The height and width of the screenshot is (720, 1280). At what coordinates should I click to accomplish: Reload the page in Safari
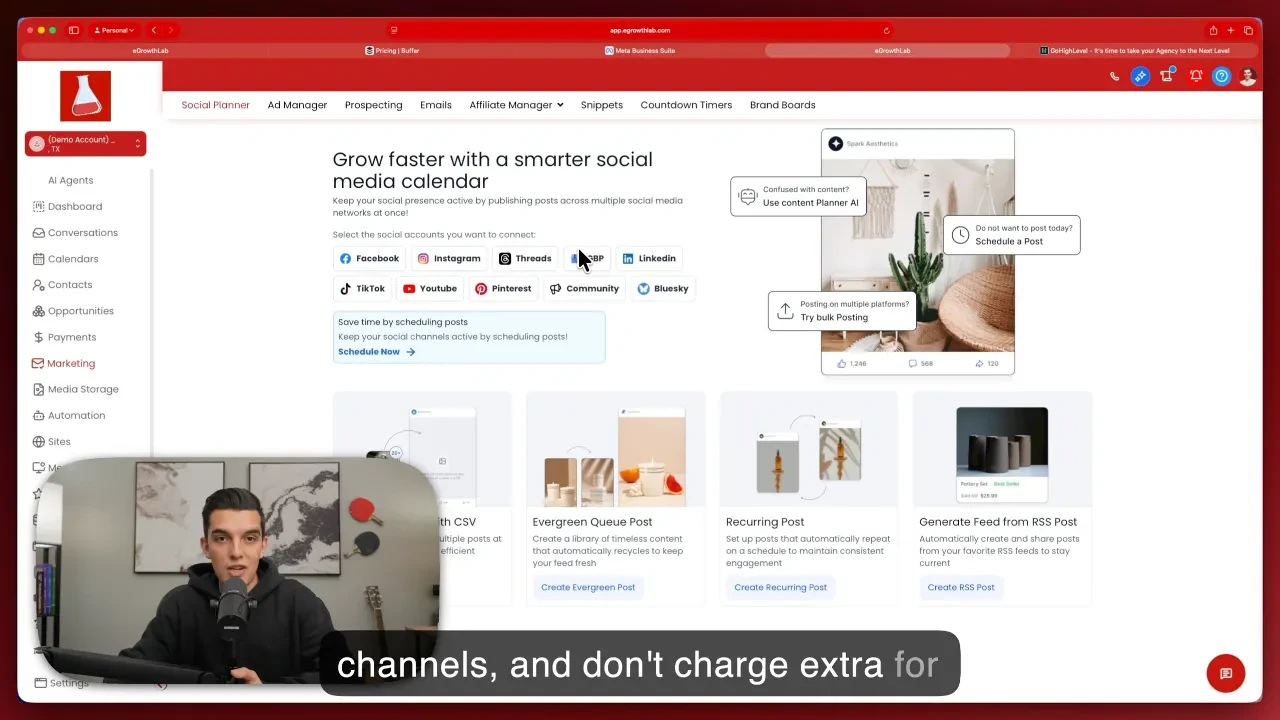(886, 30)
